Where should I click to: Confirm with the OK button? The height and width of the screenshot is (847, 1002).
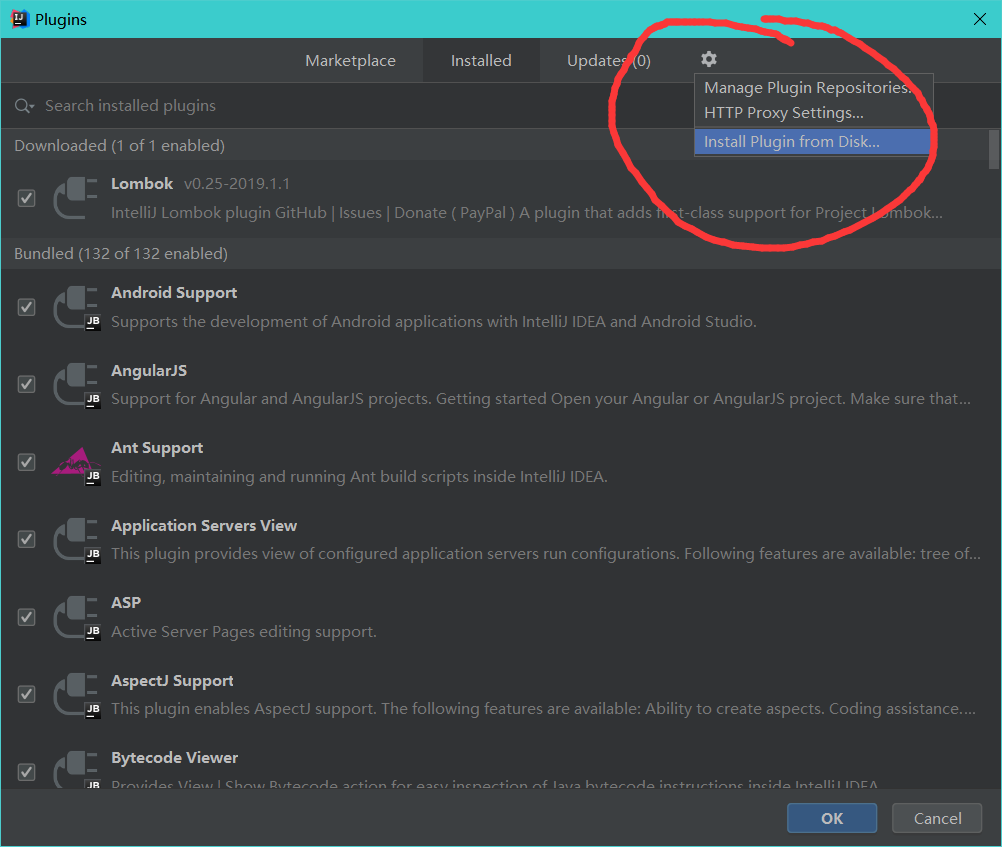pyautogui.click(x=832, y=818)
